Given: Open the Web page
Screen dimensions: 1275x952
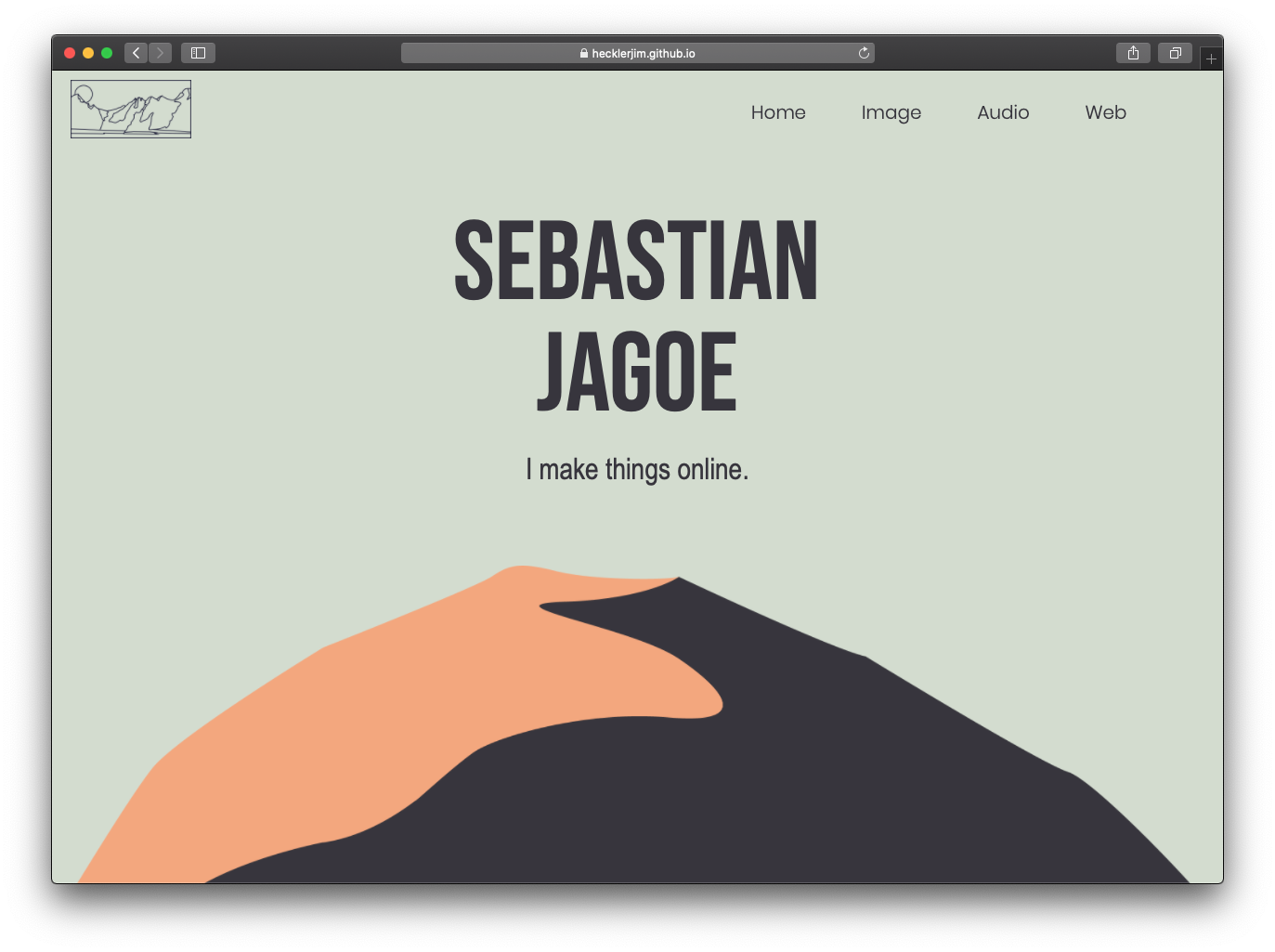Looking at the screenshot, I should click(1105, 112).
